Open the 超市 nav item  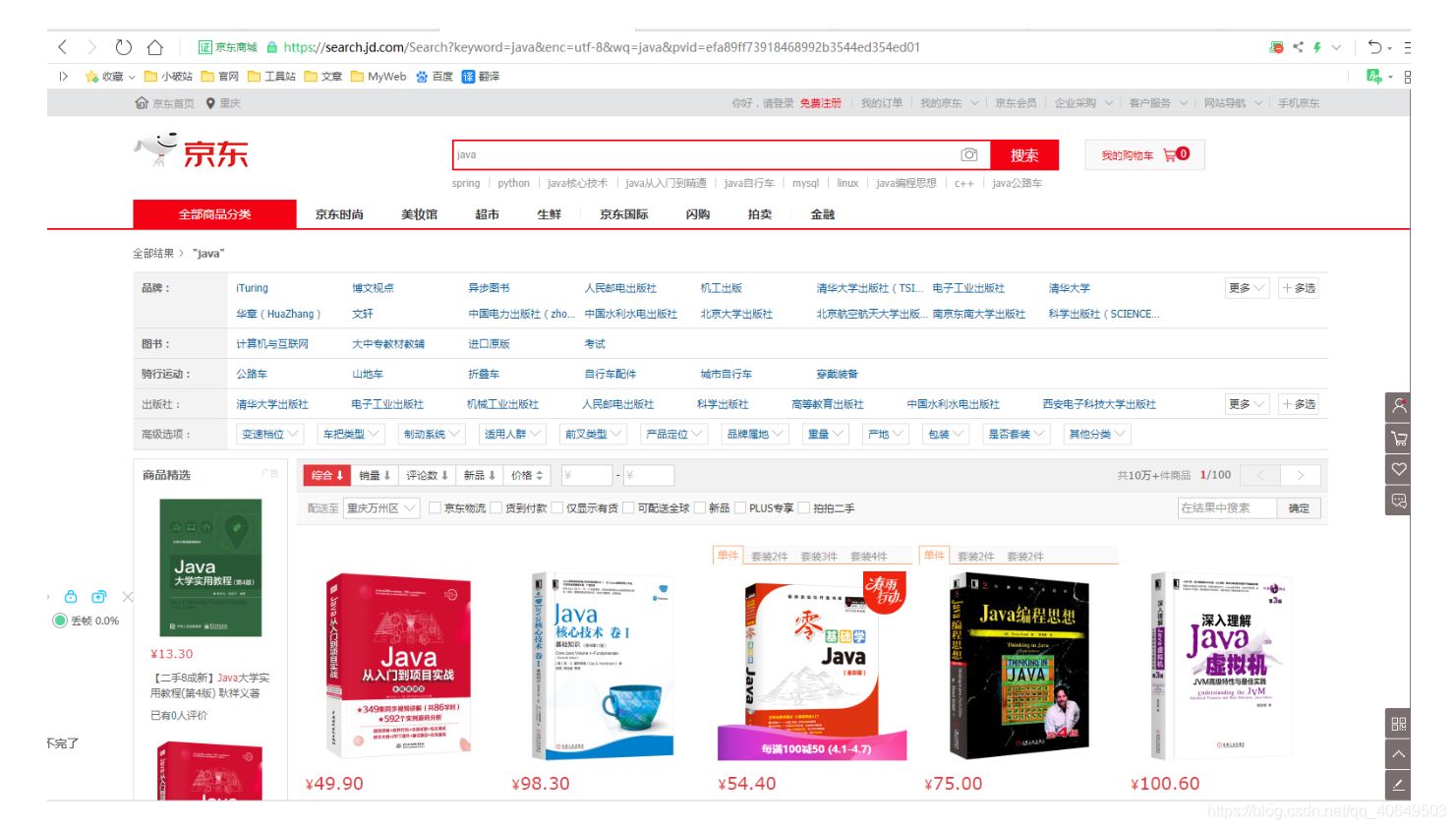click(x=487, y=214)
